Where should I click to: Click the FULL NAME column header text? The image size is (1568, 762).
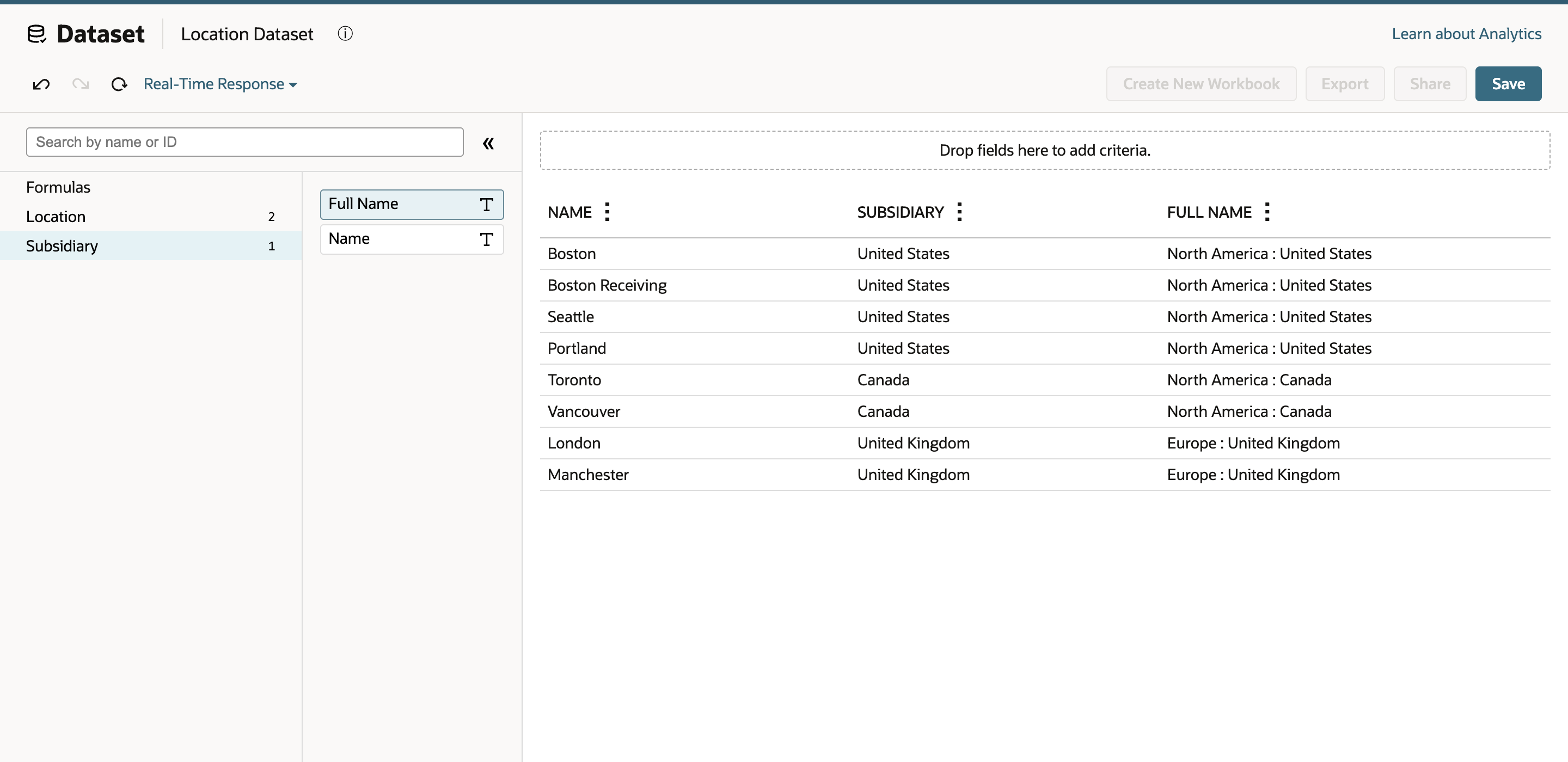(1209, 212)
